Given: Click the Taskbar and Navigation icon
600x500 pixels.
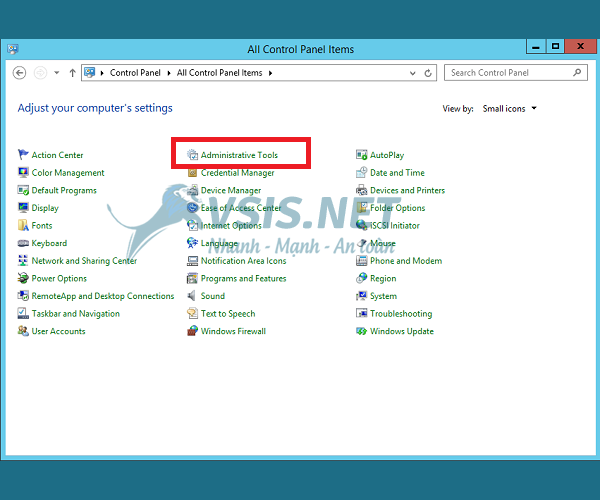Looking at the screenshot, I should pos(23,313).
